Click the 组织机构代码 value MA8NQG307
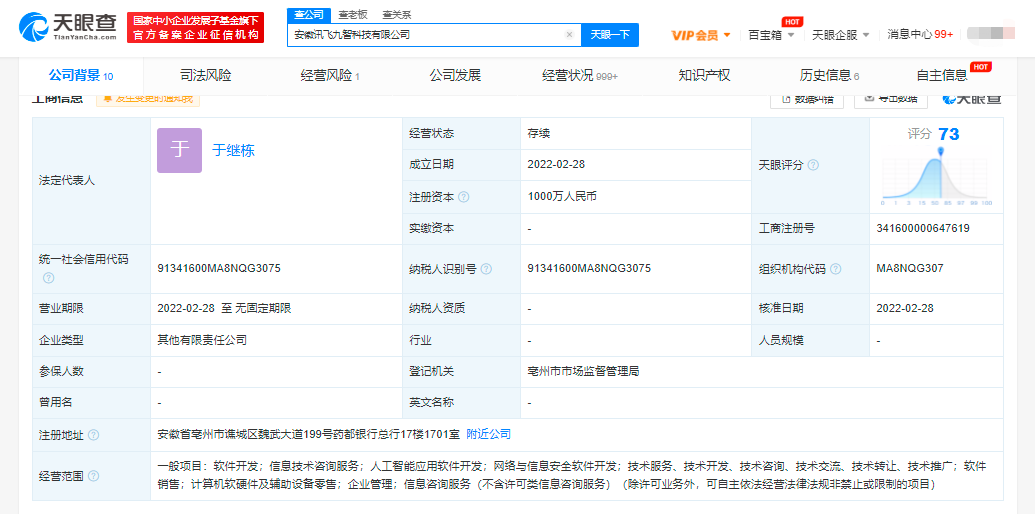1035x514 pixels. coord(910,269)
